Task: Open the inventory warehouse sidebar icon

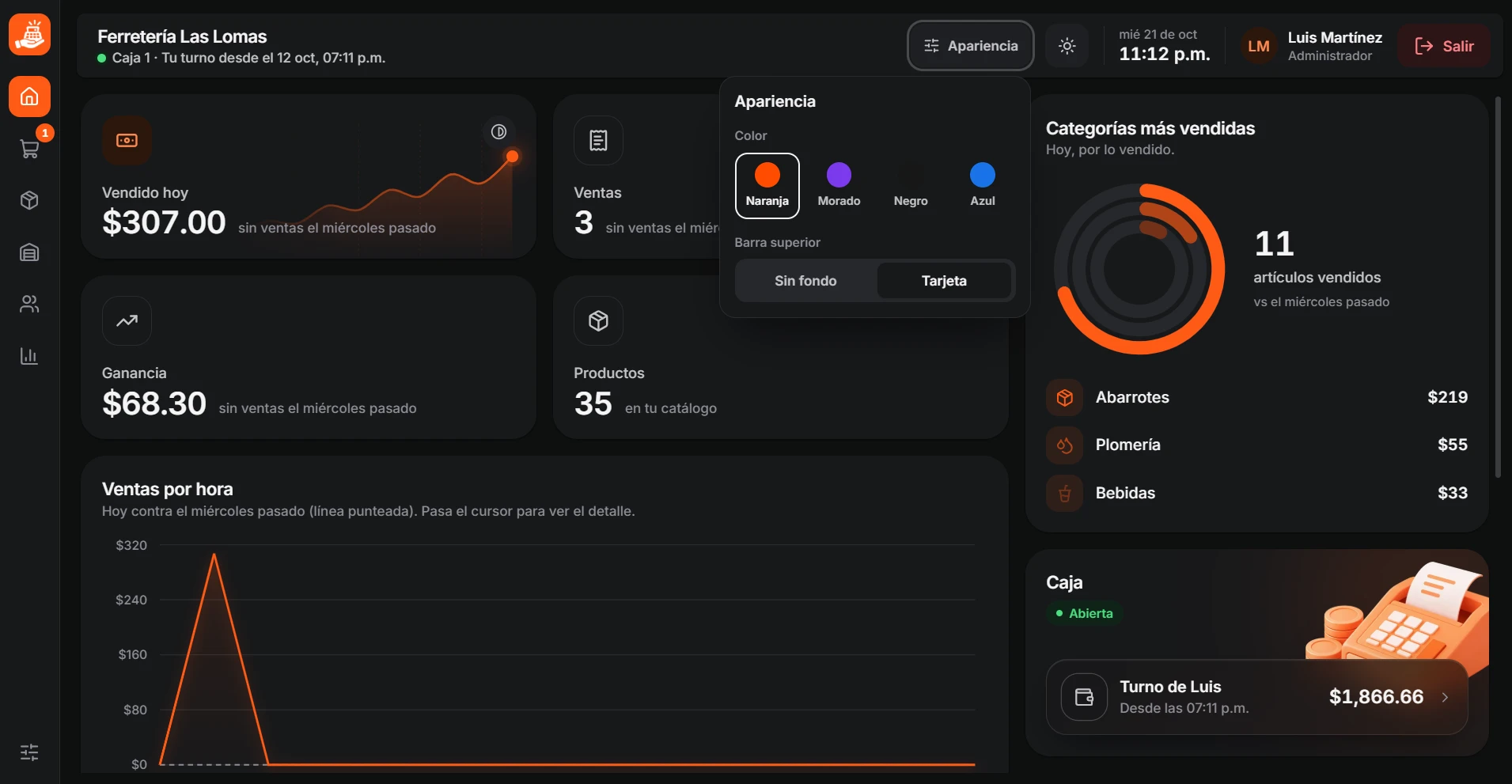Action: [x=29, y=252]
